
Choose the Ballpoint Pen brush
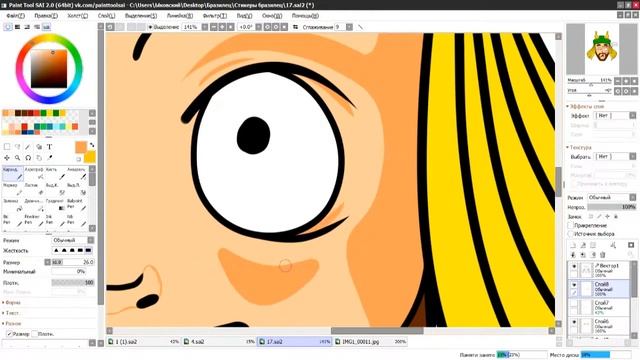click(x=77, y=205)
